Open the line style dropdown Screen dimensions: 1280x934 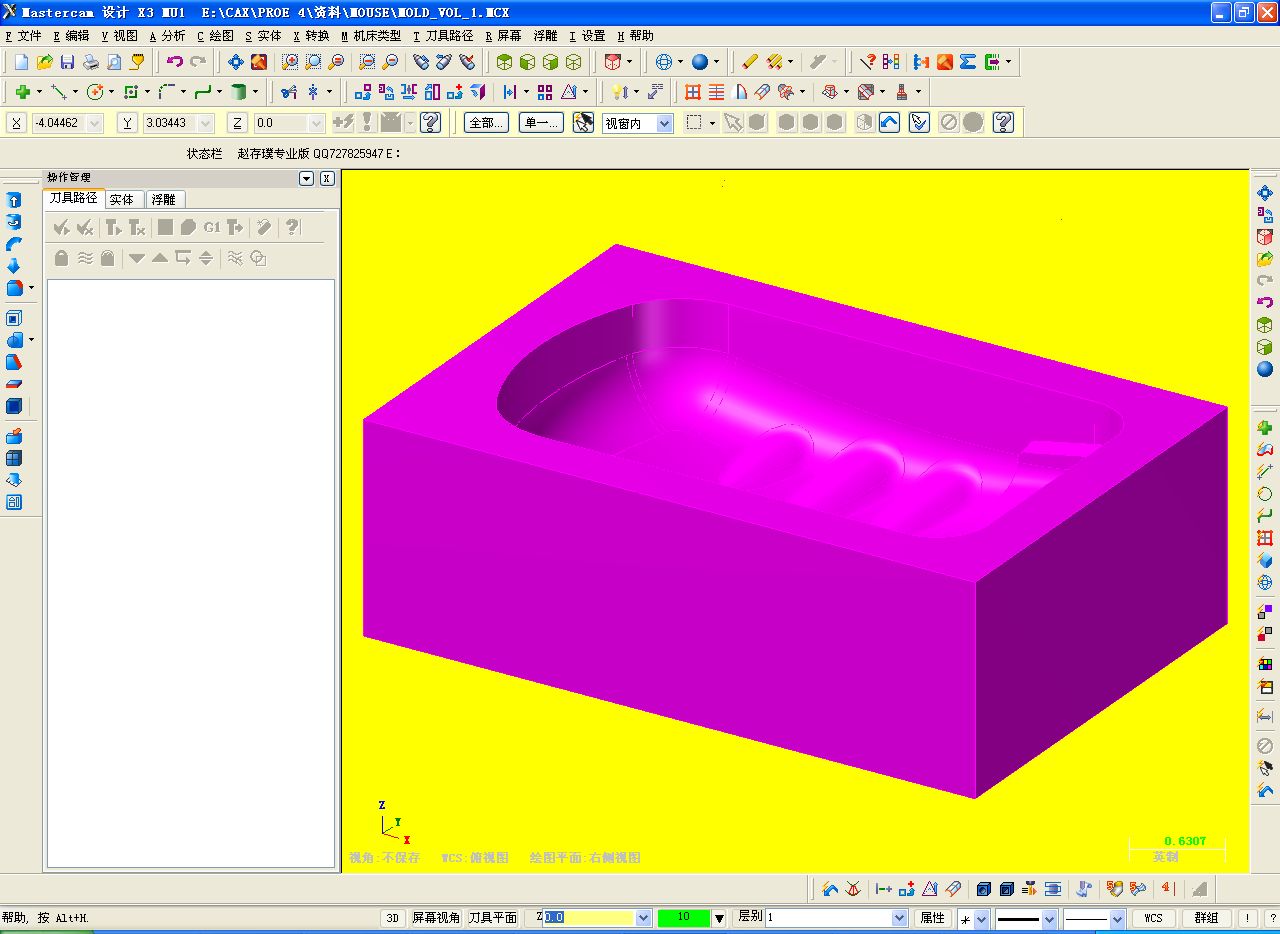(x=1049, y=919)
